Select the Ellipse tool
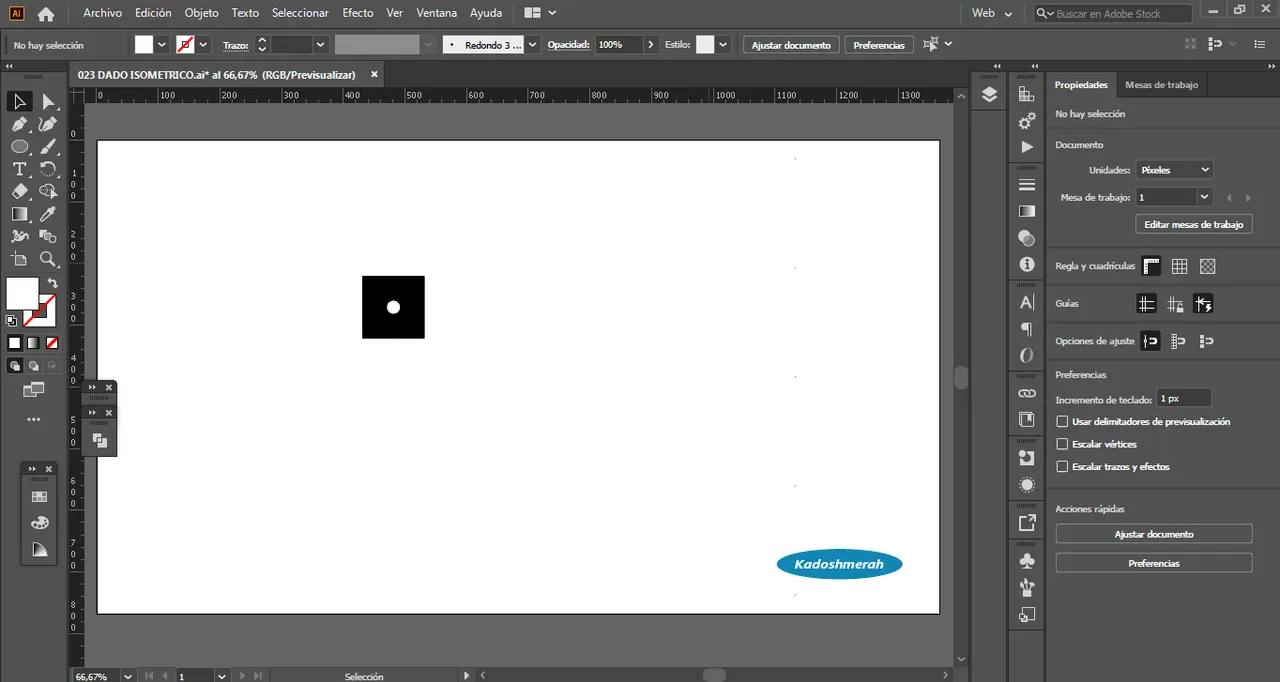This screenshot has height=682, width=1280. [x=19, y=147]
